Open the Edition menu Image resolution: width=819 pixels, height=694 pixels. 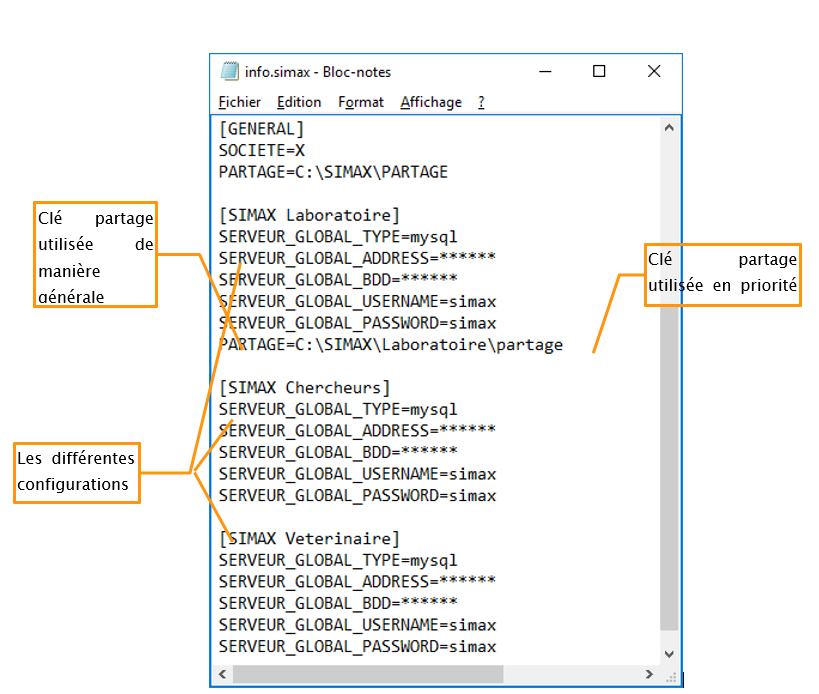pyautogui.click(x=299, y=102)
